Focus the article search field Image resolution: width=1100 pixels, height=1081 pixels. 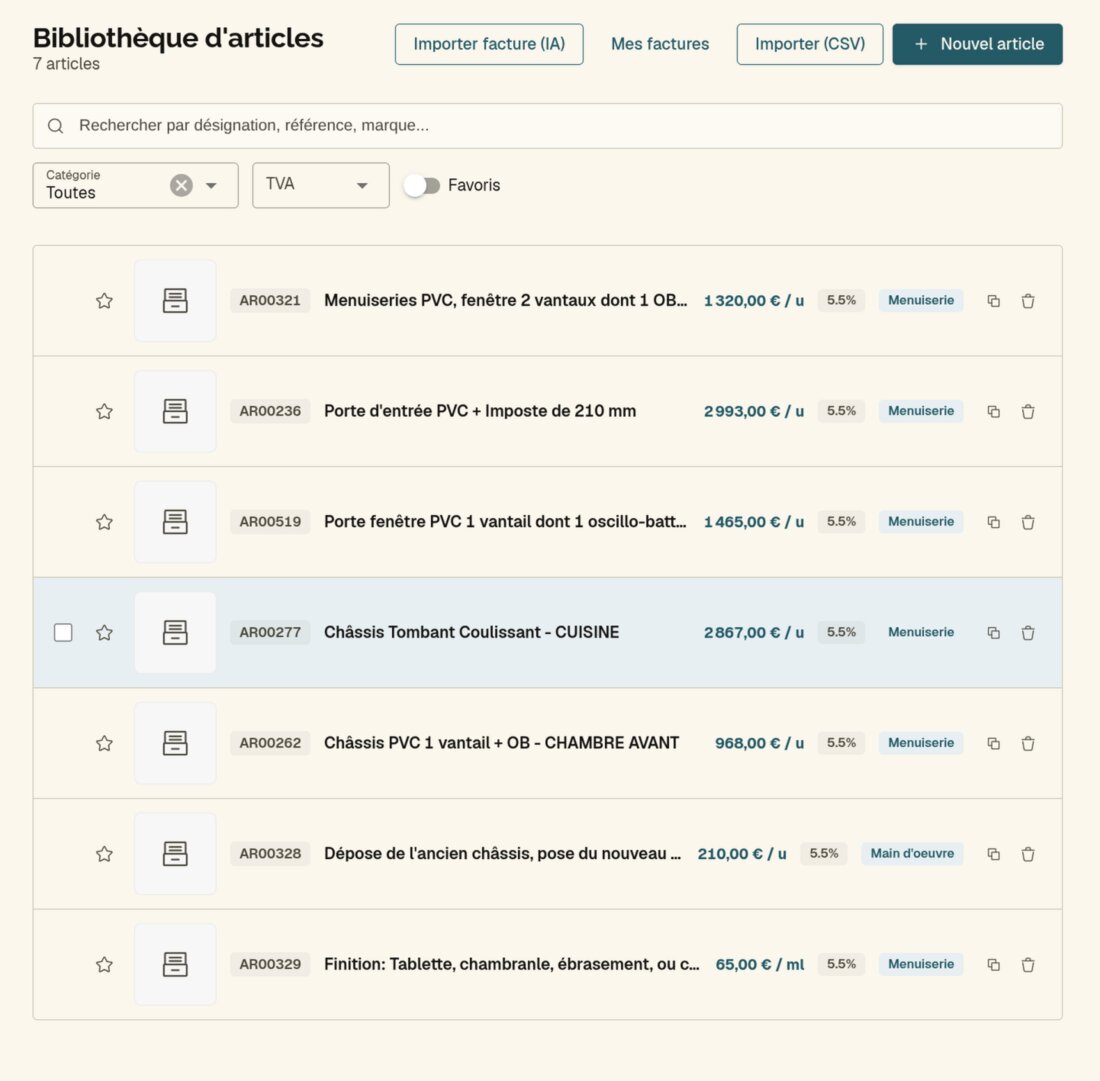click(x=547, y=126)
